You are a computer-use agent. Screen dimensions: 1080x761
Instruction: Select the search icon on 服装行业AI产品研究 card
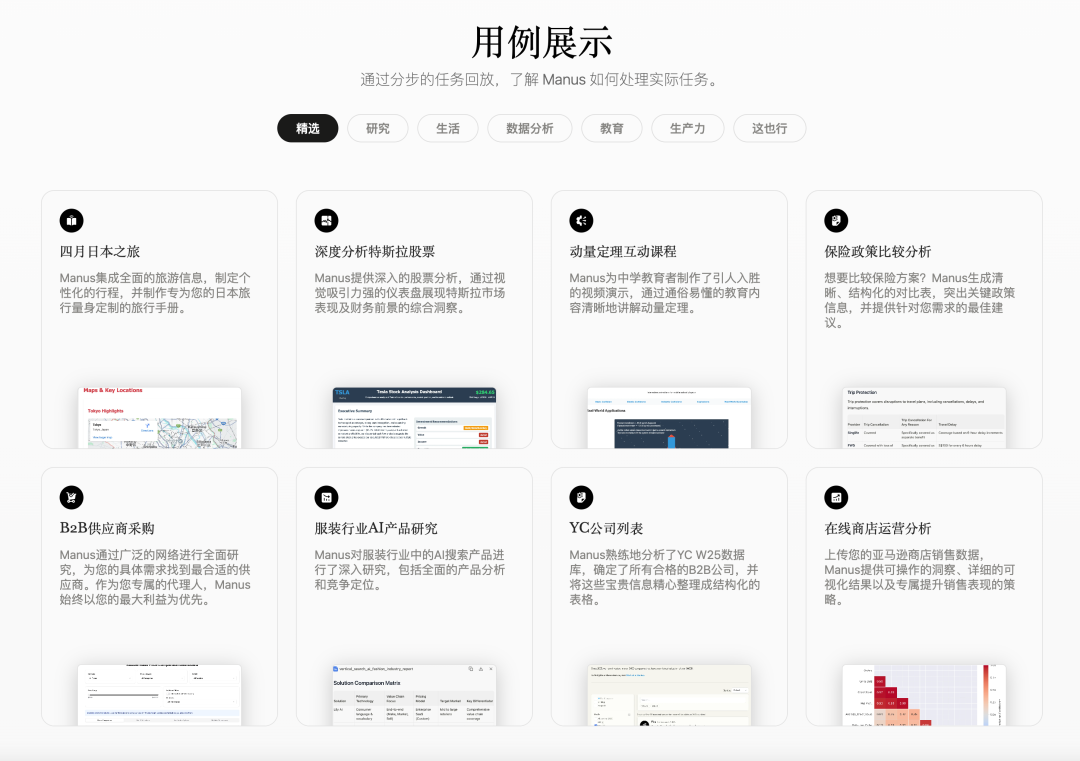tap(326, 497)
